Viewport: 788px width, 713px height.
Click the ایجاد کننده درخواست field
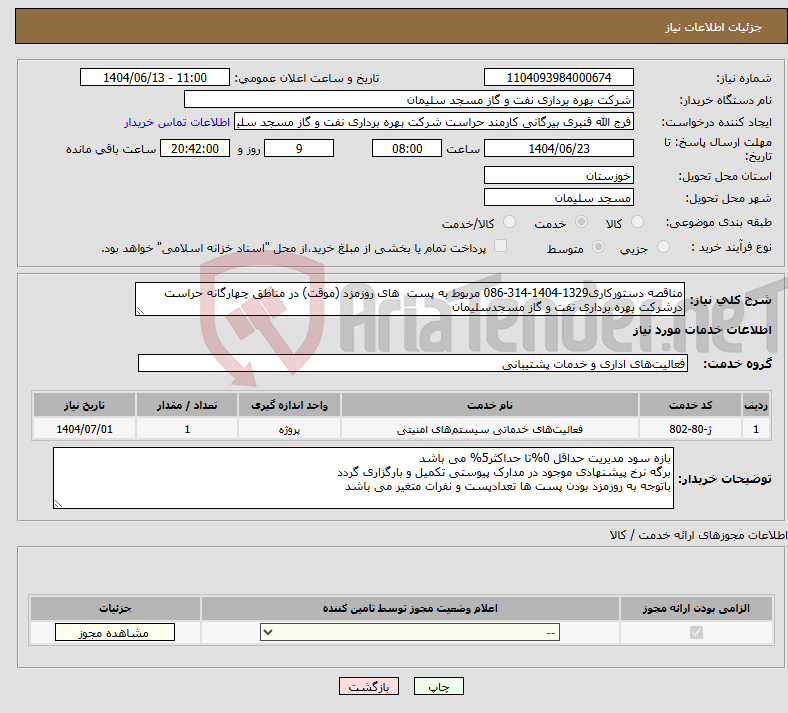(434, 122)
